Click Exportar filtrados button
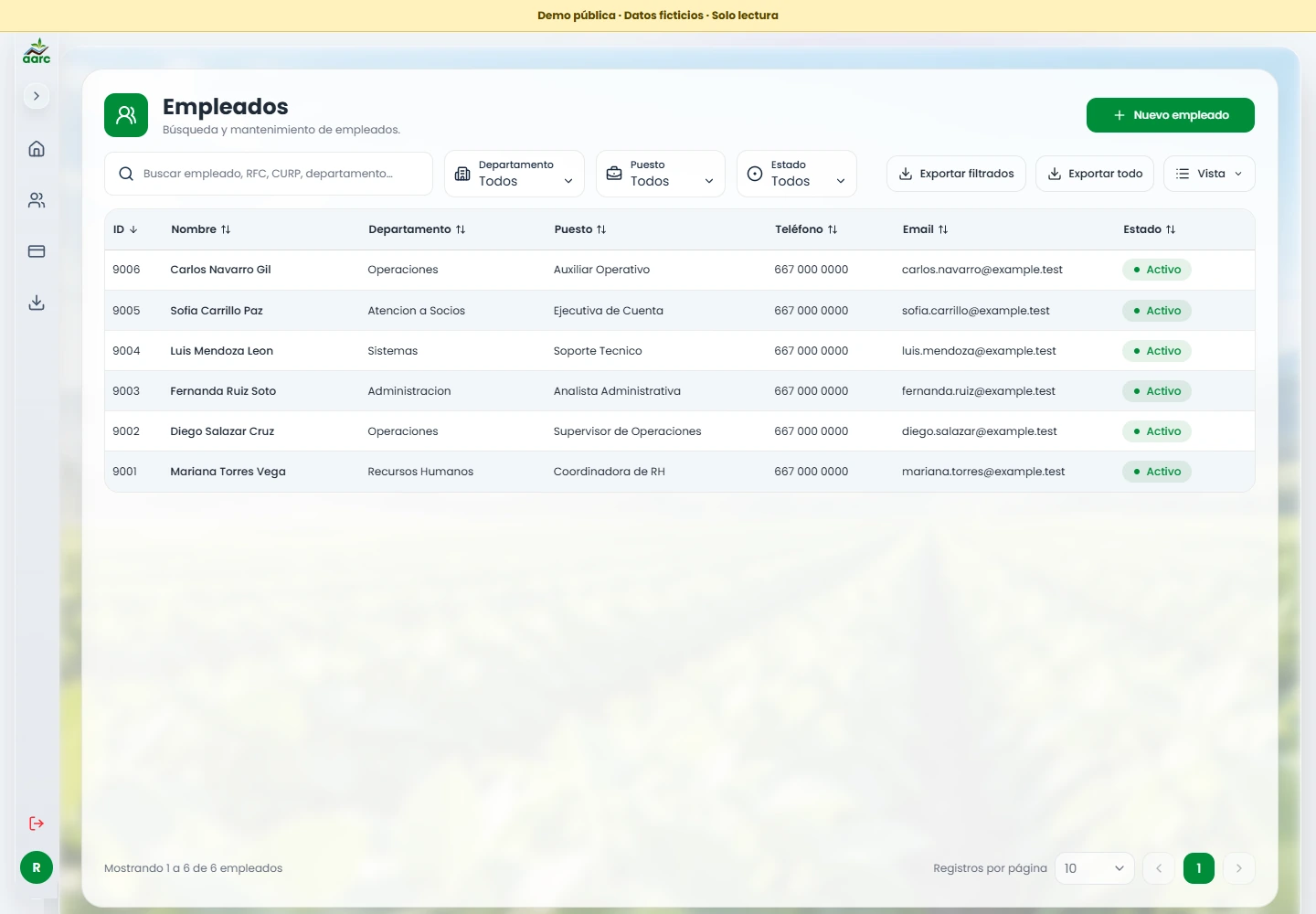This screenshot has height=914, width=1316. click(956, 174)
